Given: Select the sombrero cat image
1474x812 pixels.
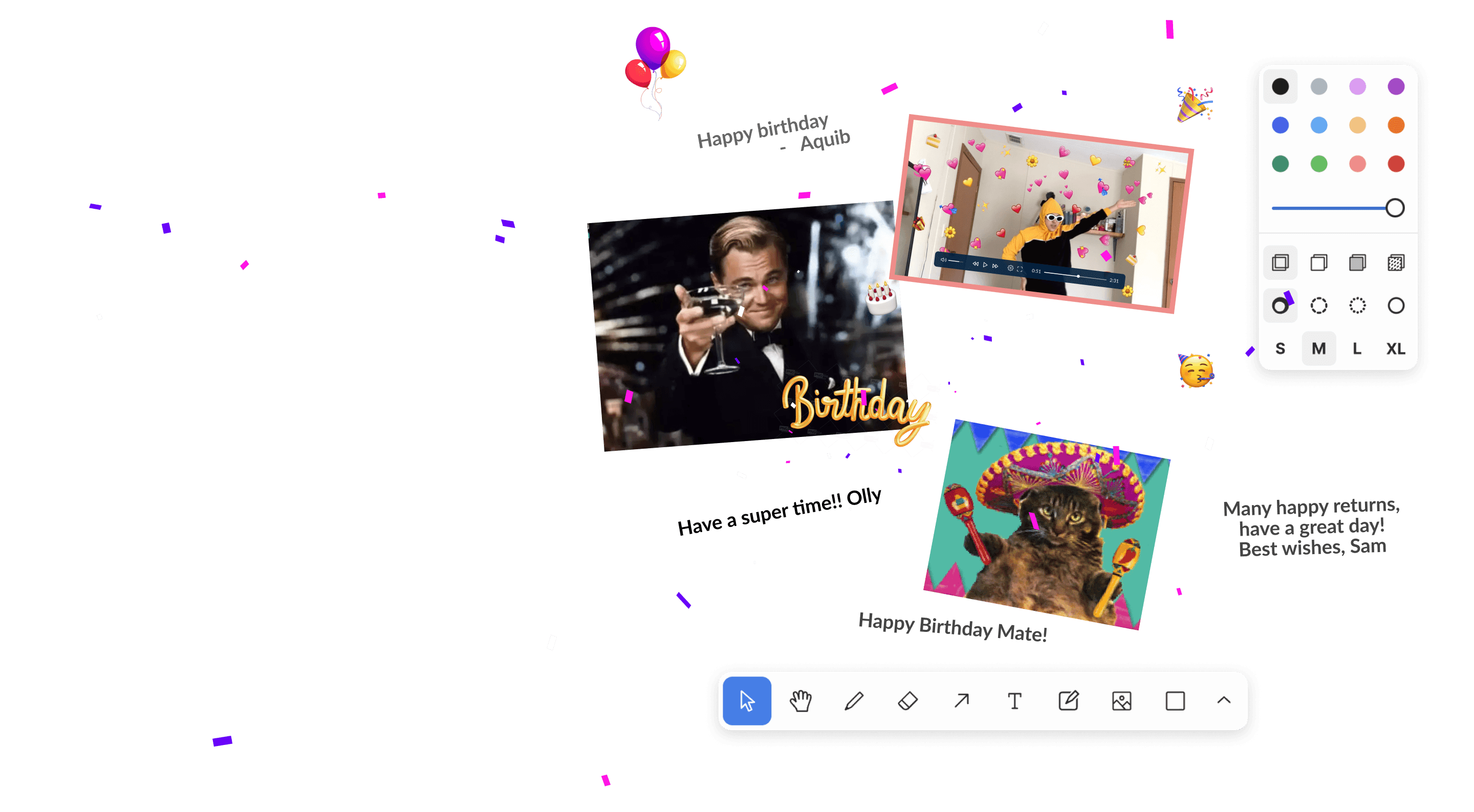Looking at the screenshot, I should point(1047,525).
